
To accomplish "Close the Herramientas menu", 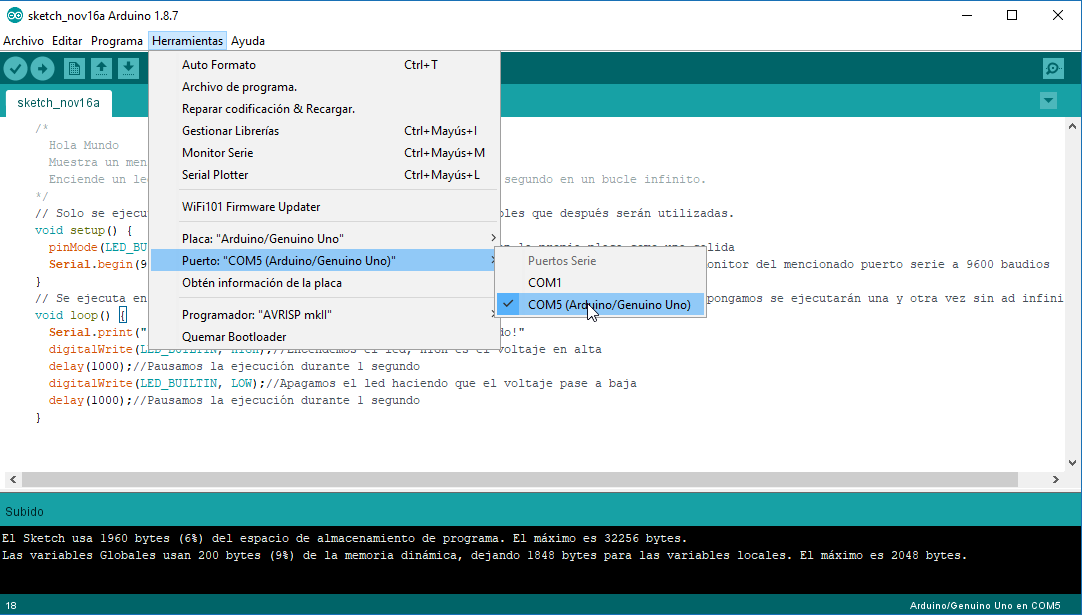I will tap(187, 41).
